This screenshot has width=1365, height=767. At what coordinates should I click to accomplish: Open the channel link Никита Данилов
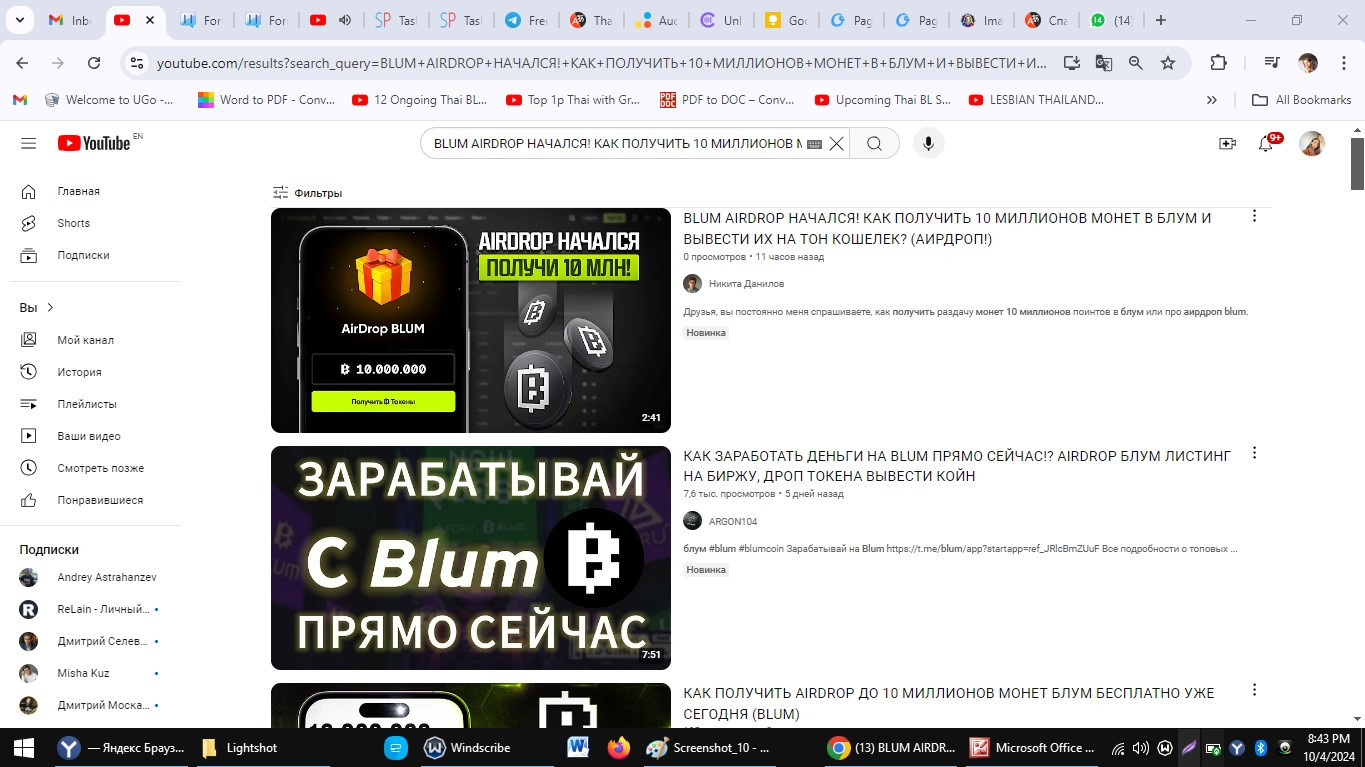746,284
